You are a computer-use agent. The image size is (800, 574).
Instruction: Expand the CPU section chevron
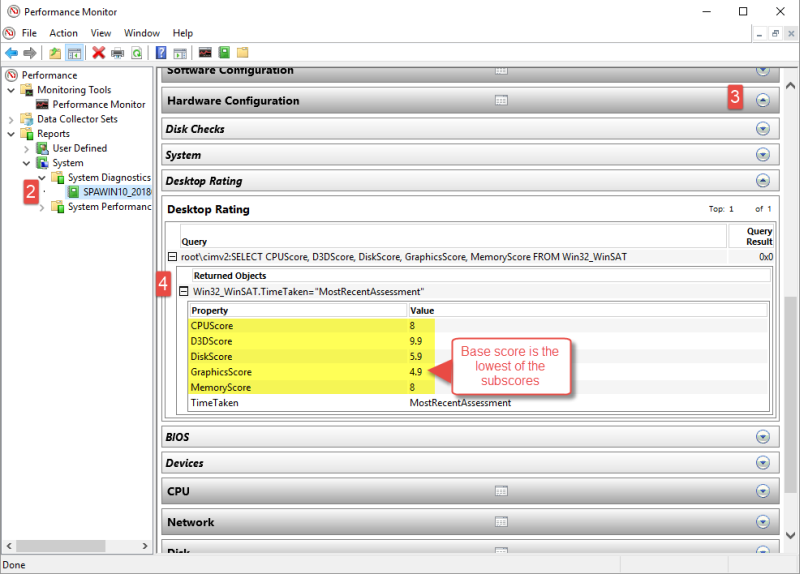(762, 491)
